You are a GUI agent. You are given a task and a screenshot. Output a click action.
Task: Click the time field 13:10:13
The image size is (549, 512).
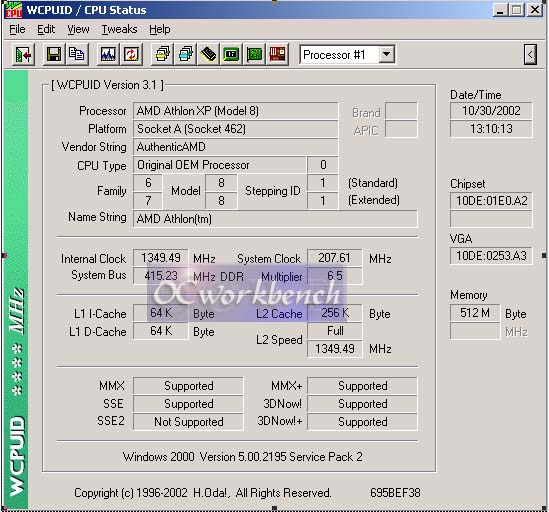pos(491,129)
